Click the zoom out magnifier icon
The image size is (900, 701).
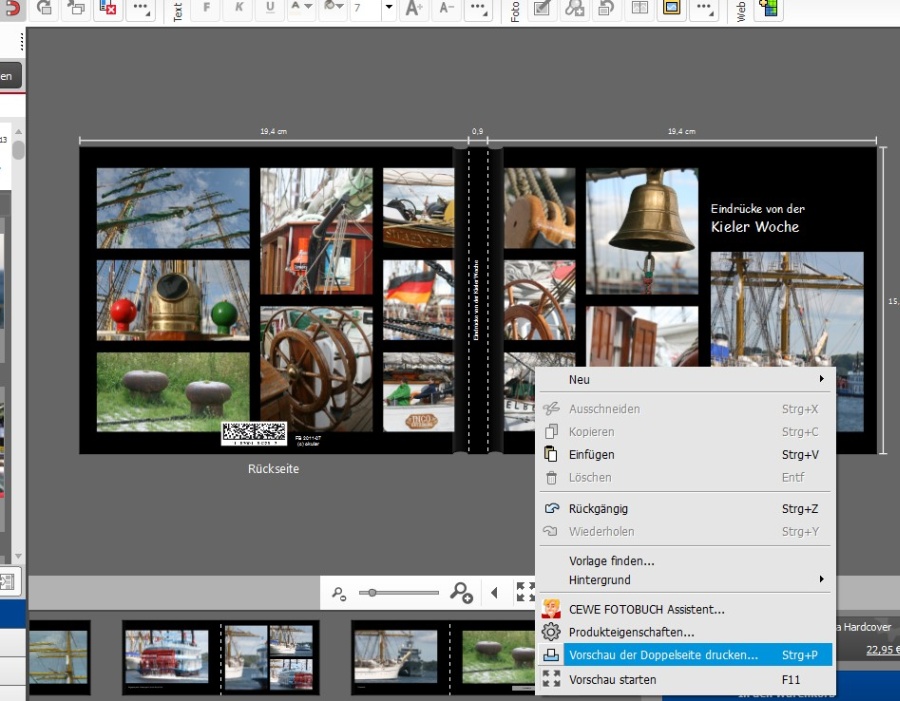tap(339, 594)
